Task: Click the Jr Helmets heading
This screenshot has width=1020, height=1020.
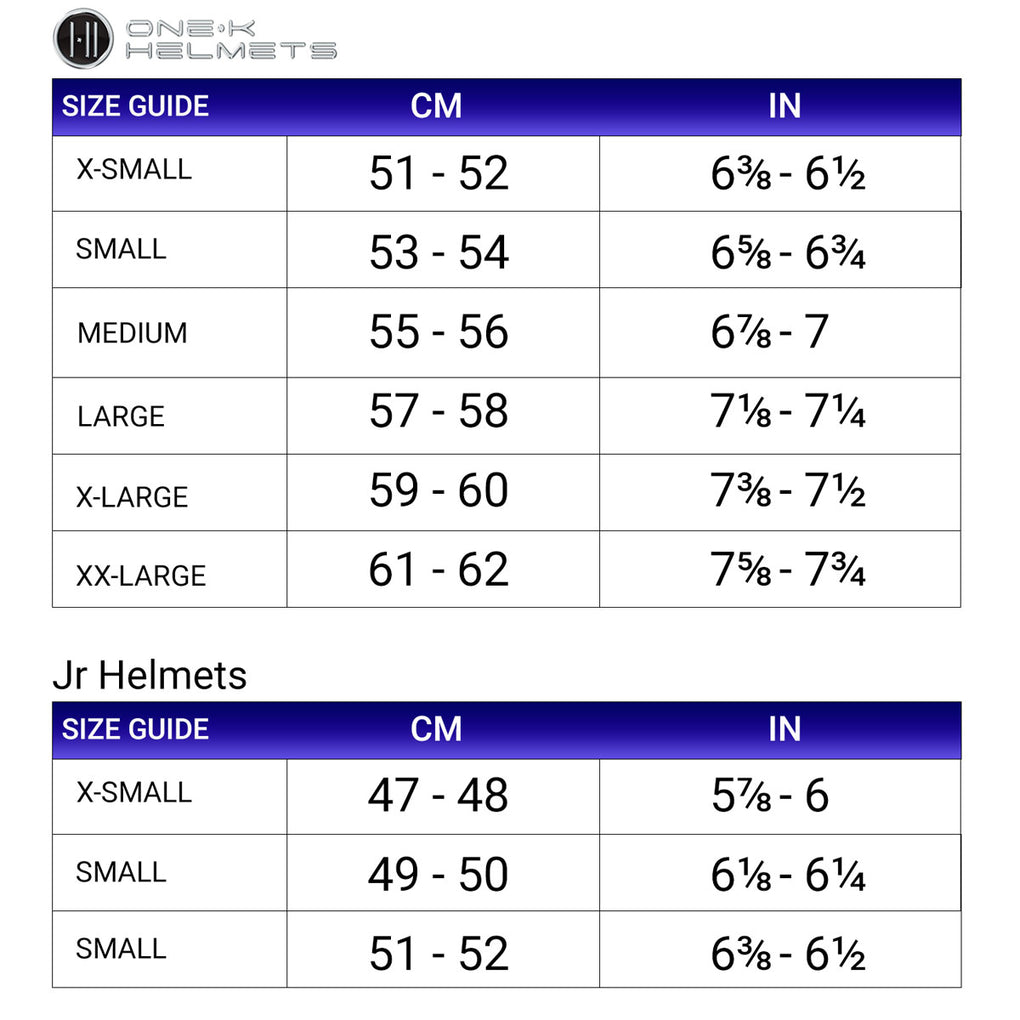Action: (x=150, y=675)
